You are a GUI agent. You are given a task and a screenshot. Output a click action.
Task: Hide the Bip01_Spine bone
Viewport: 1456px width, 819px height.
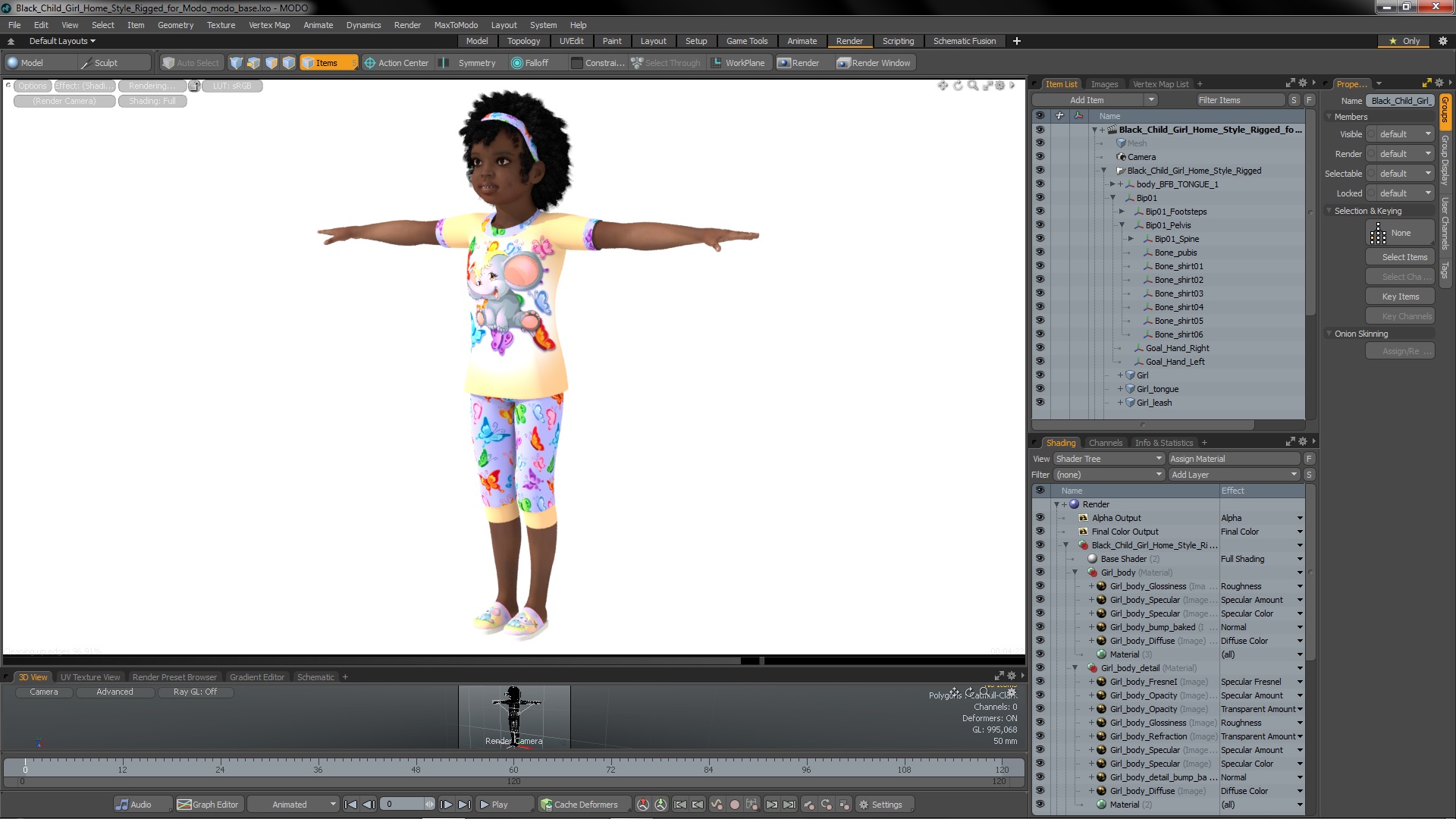point(1040,238)
